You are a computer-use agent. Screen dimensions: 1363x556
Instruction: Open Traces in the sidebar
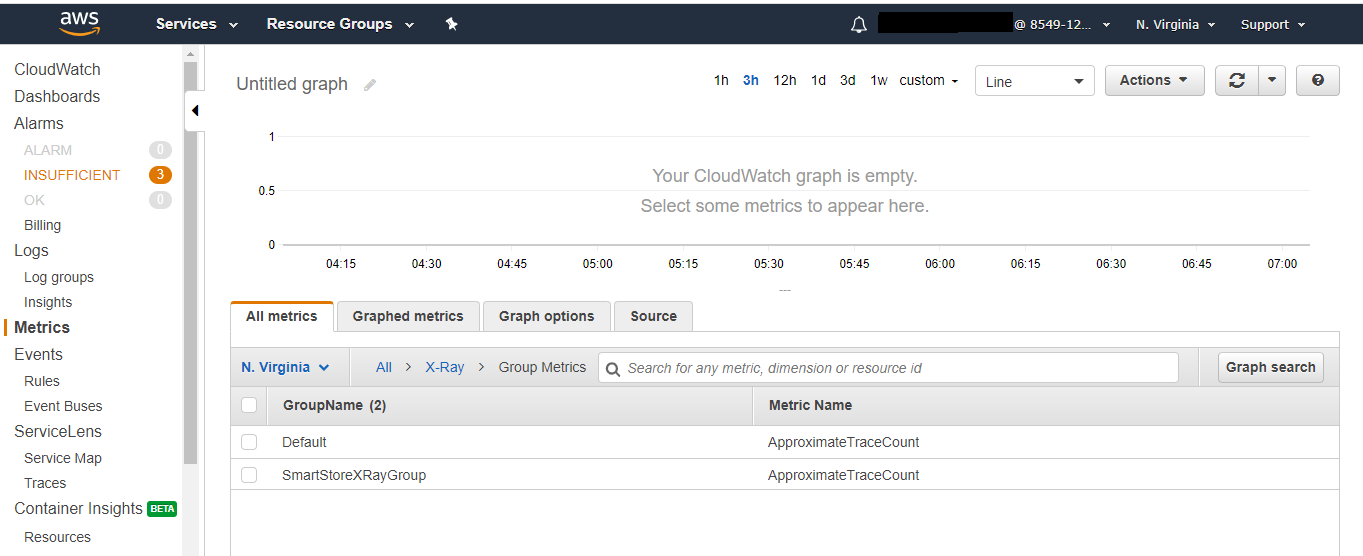coord(45,483)
